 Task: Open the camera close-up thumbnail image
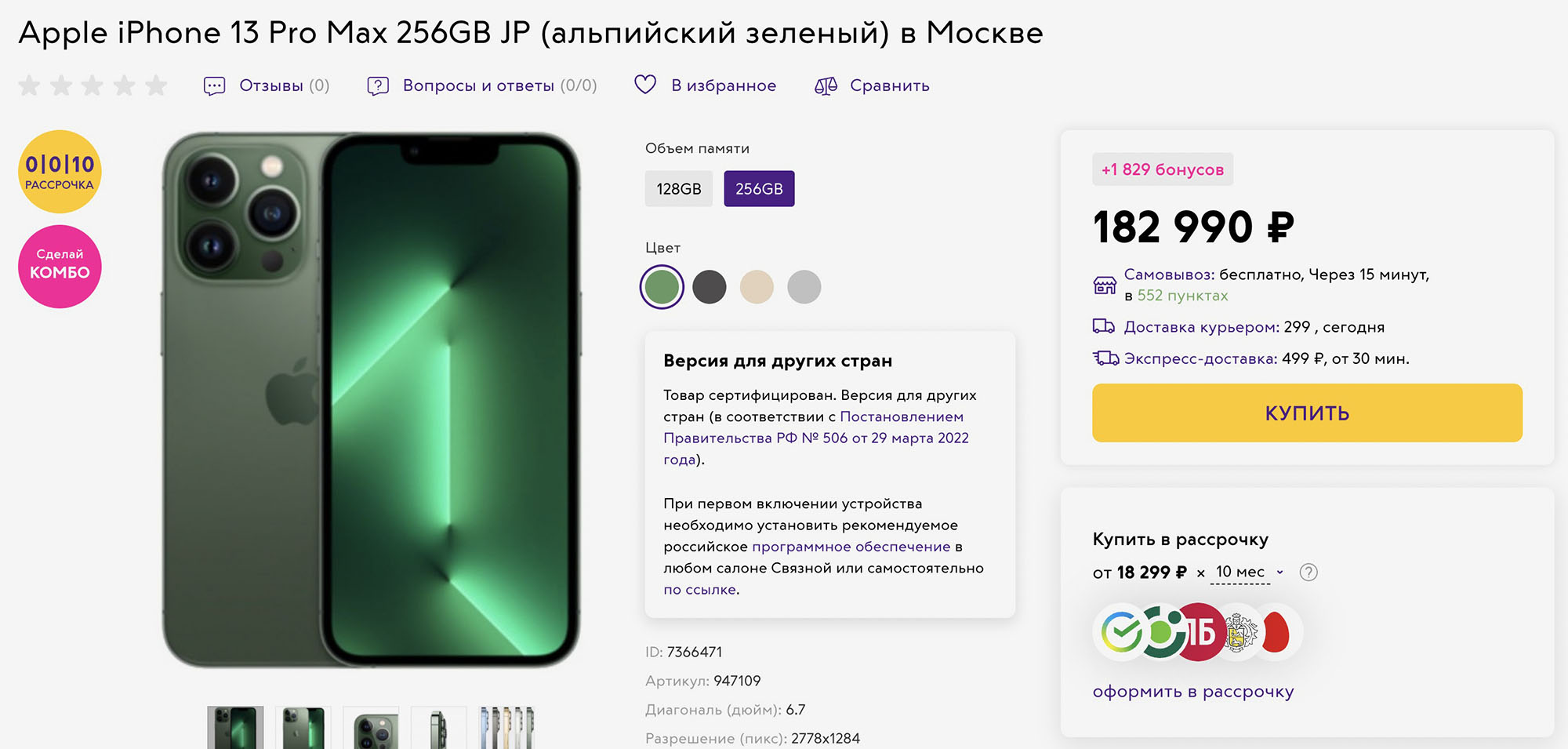click(371, 729)
